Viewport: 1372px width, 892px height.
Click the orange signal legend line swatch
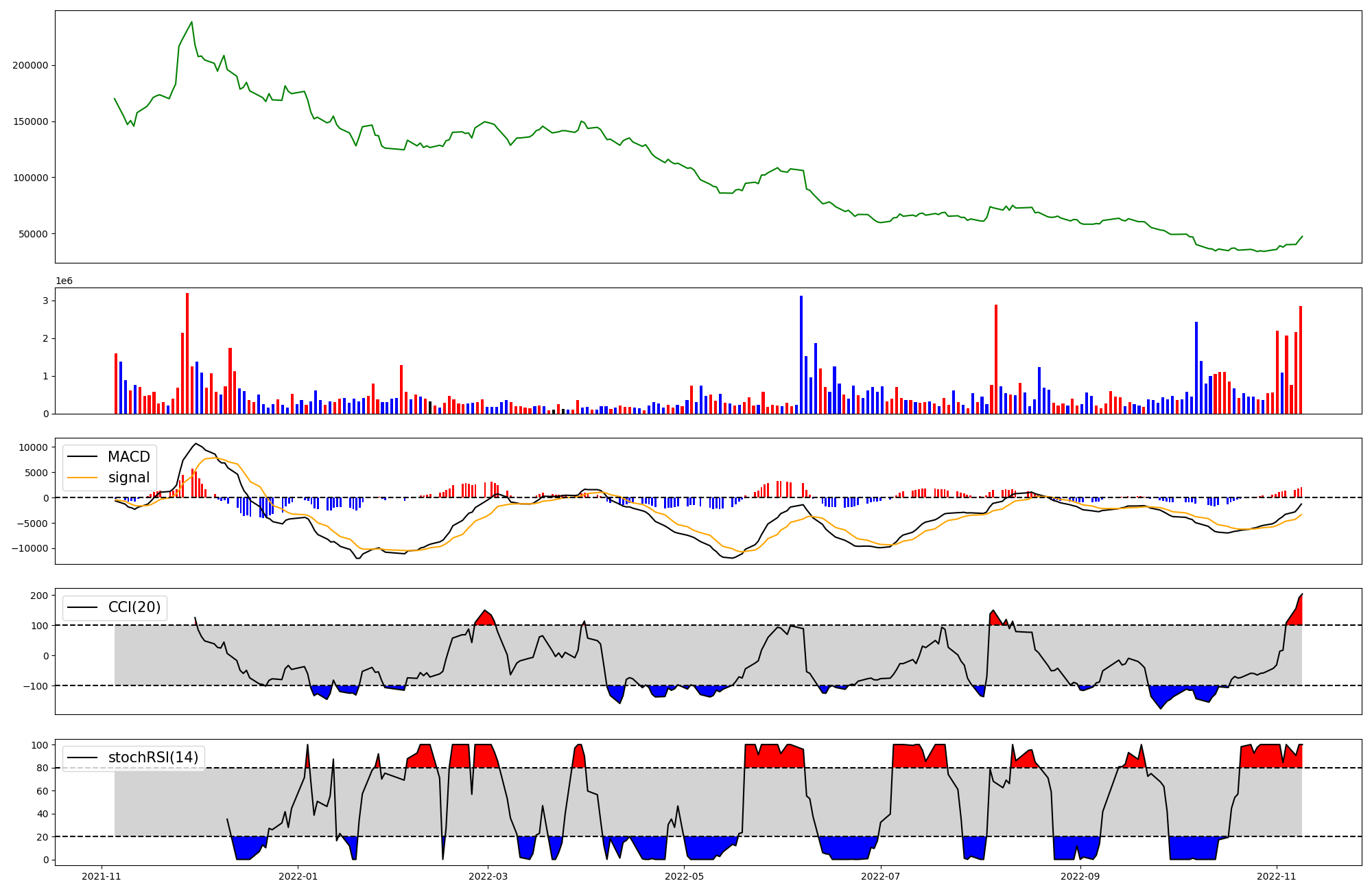coord(83,478)
